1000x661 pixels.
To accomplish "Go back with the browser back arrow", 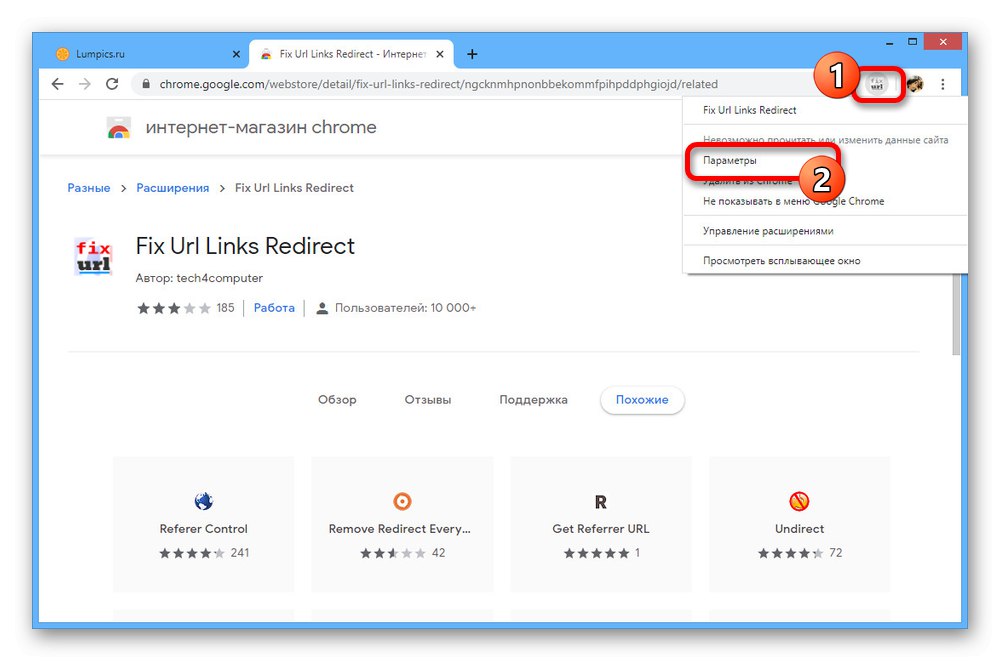I will pos(58,84).
